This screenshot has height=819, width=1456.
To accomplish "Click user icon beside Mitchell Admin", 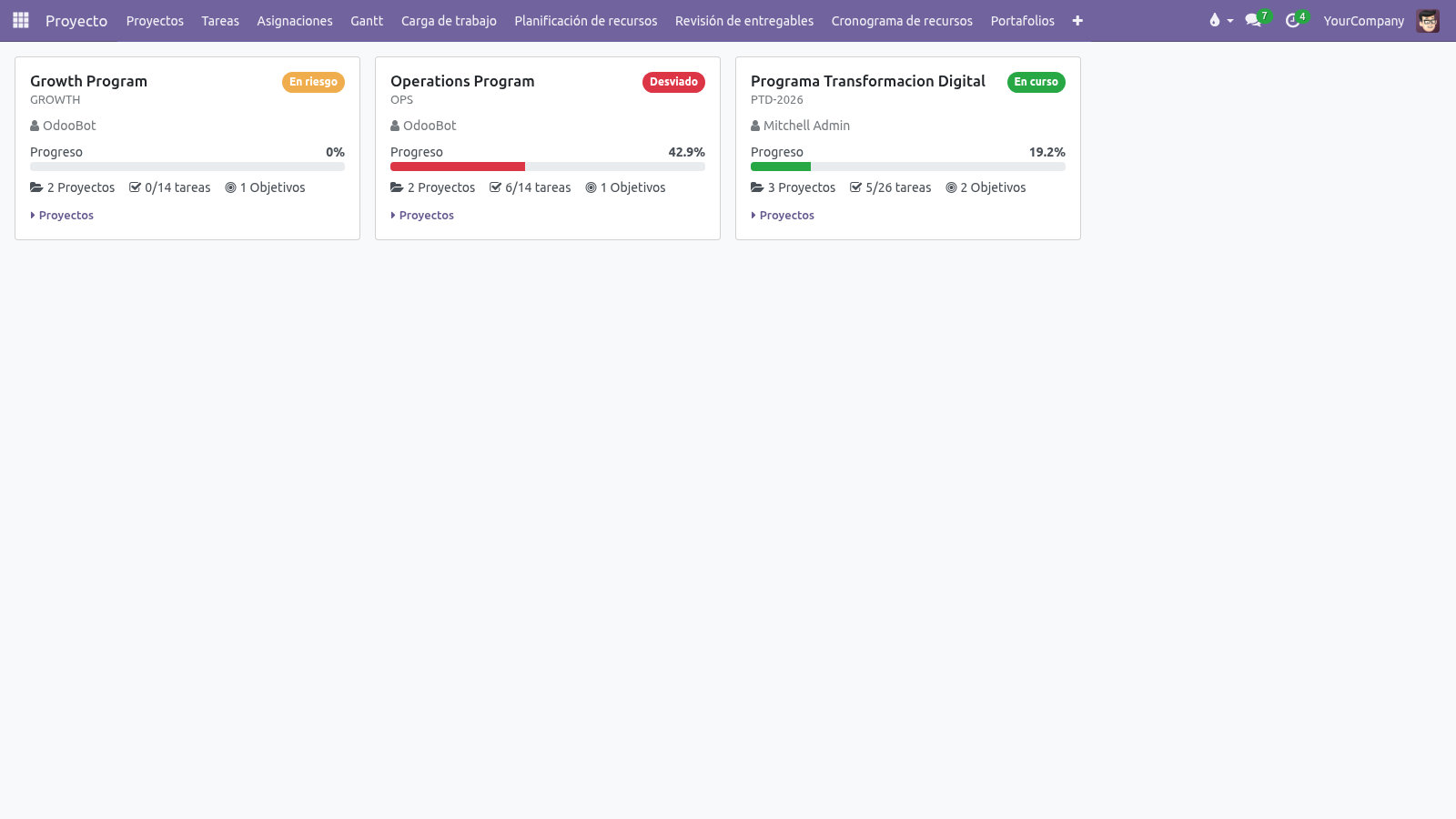I will 755,126.
